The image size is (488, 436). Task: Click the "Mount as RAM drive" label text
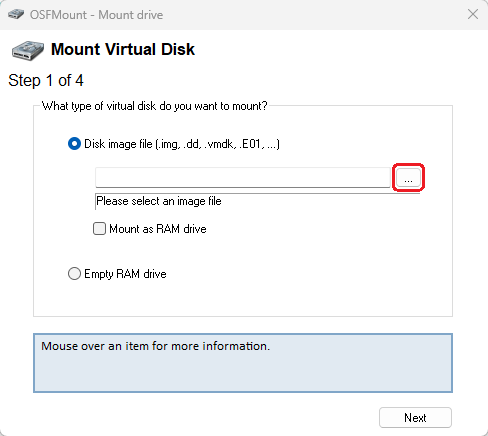click(158, 229)
